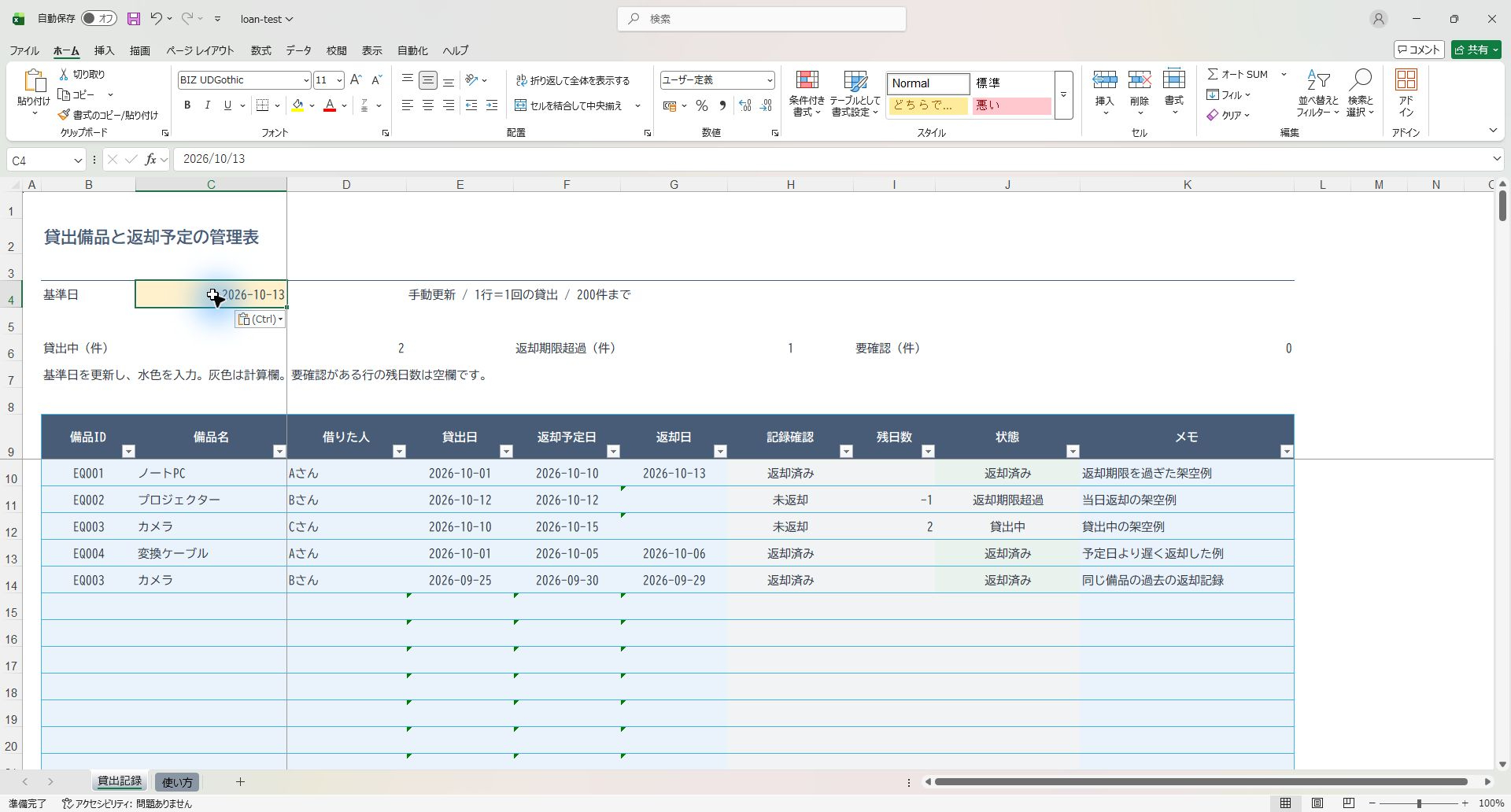Click the increase font size icon
1511x812 pixels.
point(356,80)
